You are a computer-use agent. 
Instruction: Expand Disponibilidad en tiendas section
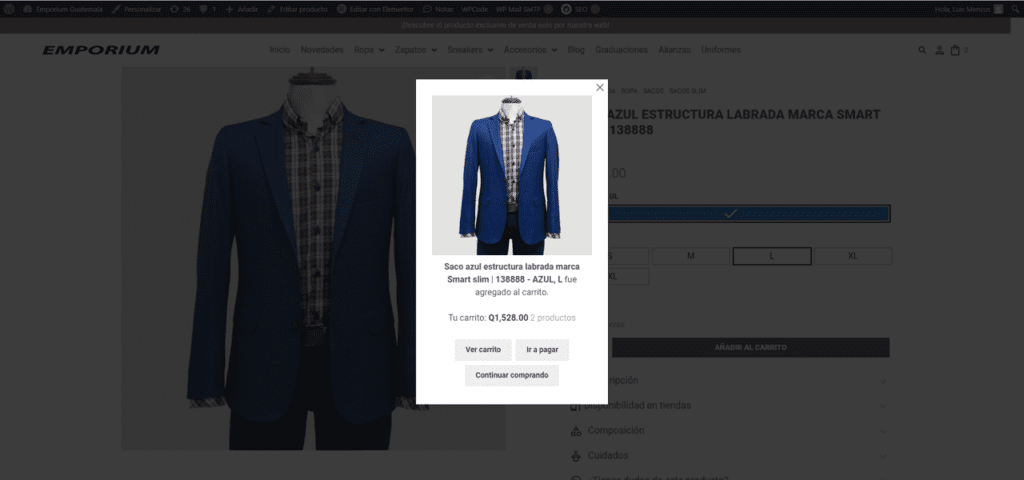pyautogui.click(x=730, y=406)
